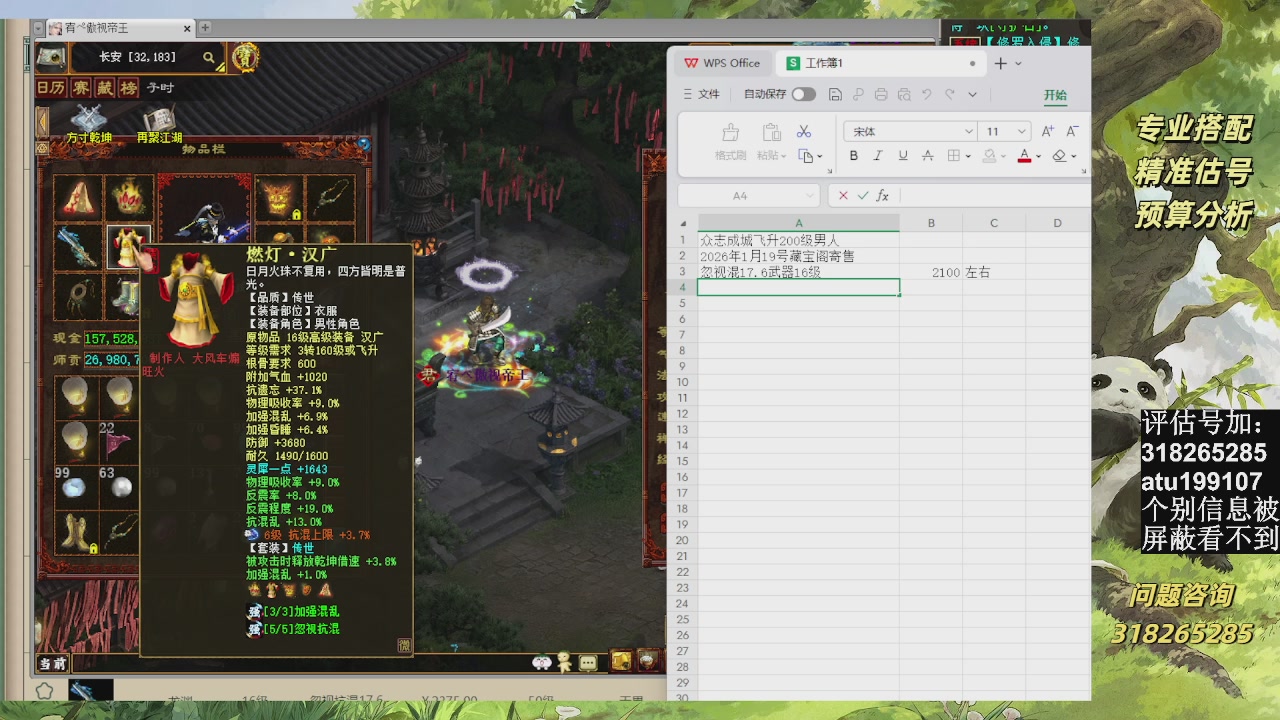Open the world map icon in game
This screenshot has width=1280, height=720.
click(x=52, y=57)
